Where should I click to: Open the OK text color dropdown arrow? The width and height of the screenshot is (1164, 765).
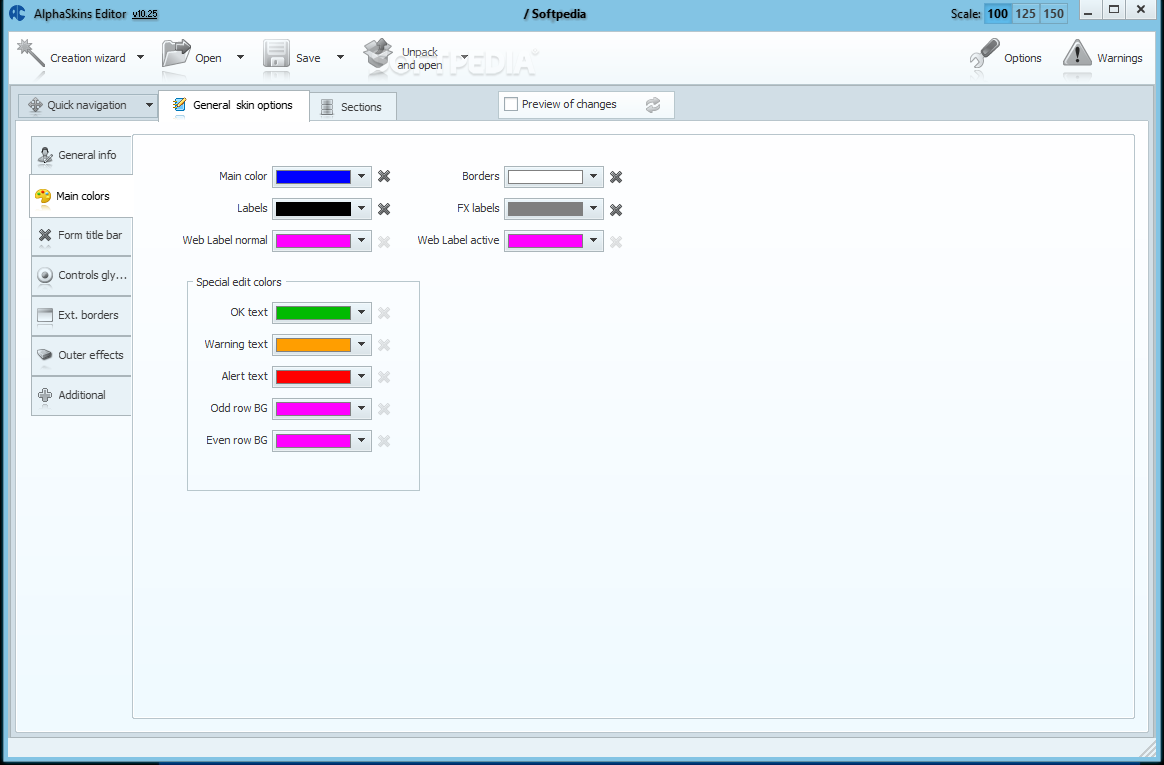[x=362, y=312]
